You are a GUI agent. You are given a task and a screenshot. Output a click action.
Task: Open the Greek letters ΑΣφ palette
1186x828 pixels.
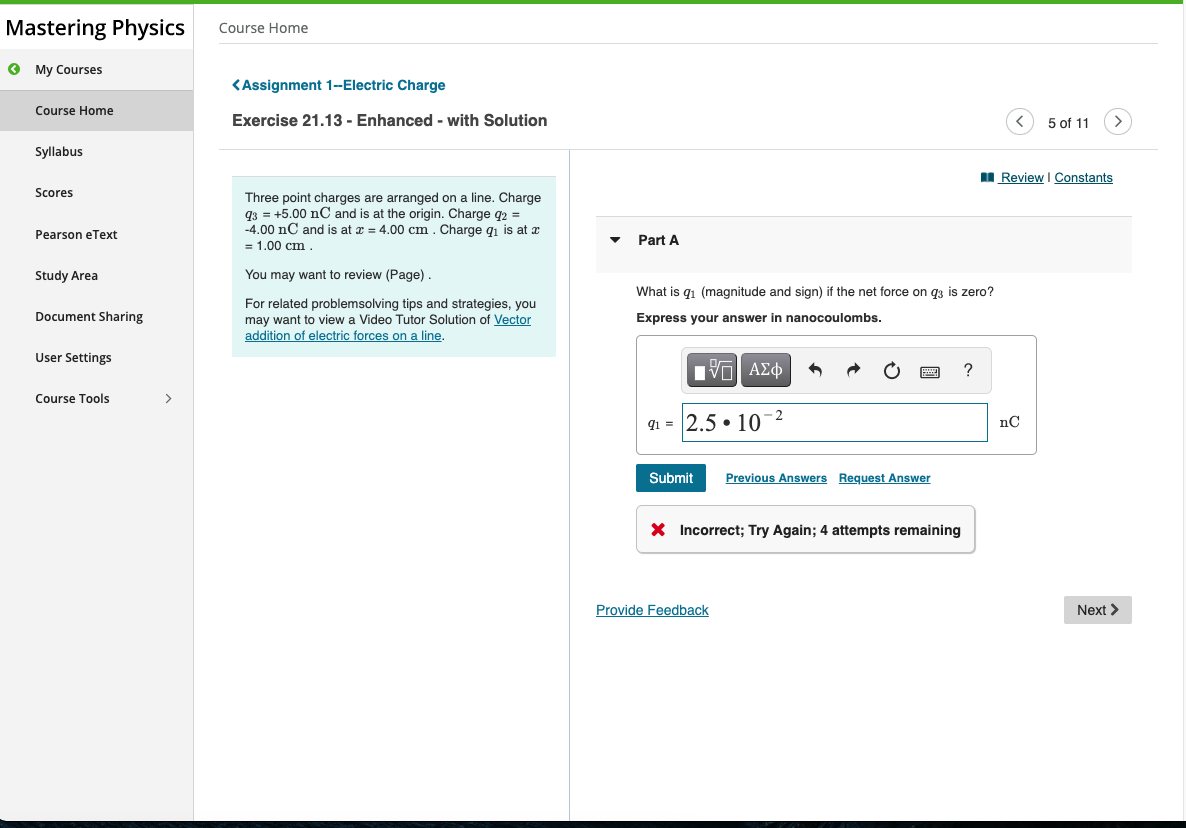pos(765,370)
